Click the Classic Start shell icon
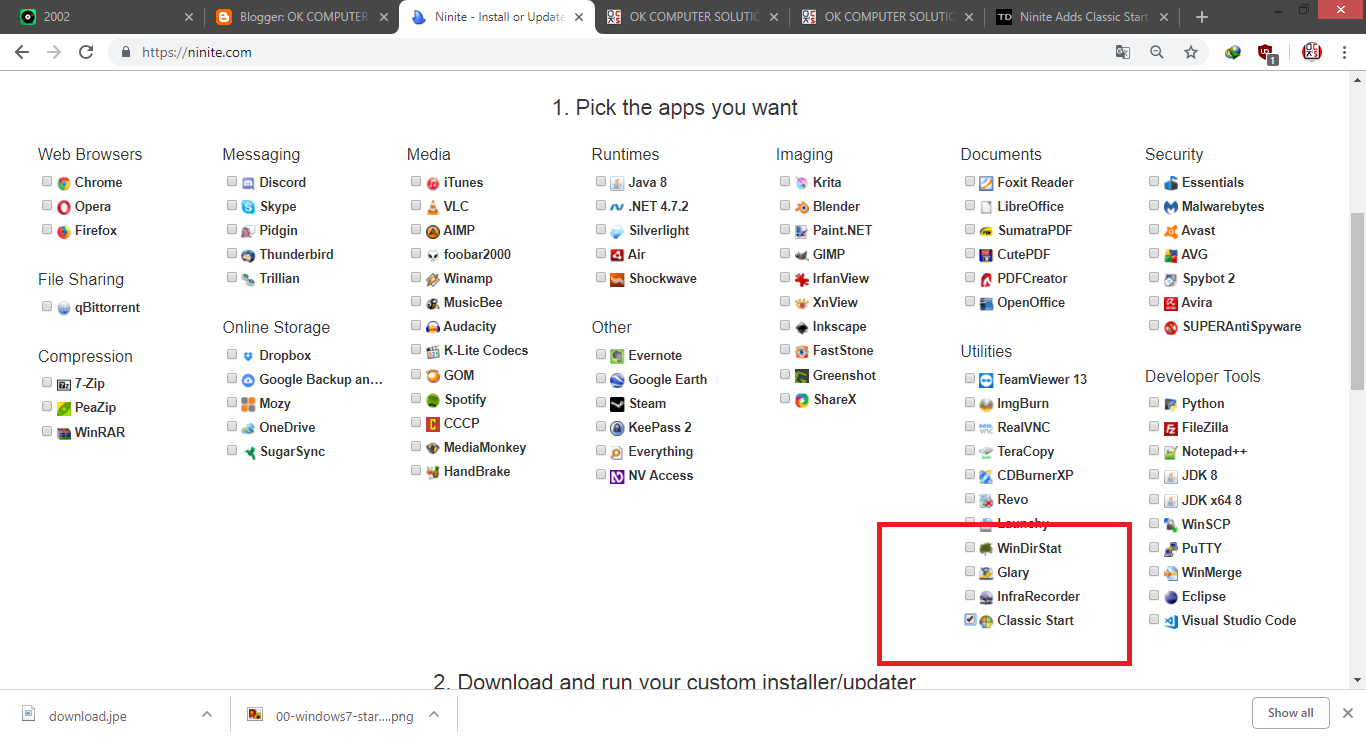 pyautogui.click(x=986, y=621)
